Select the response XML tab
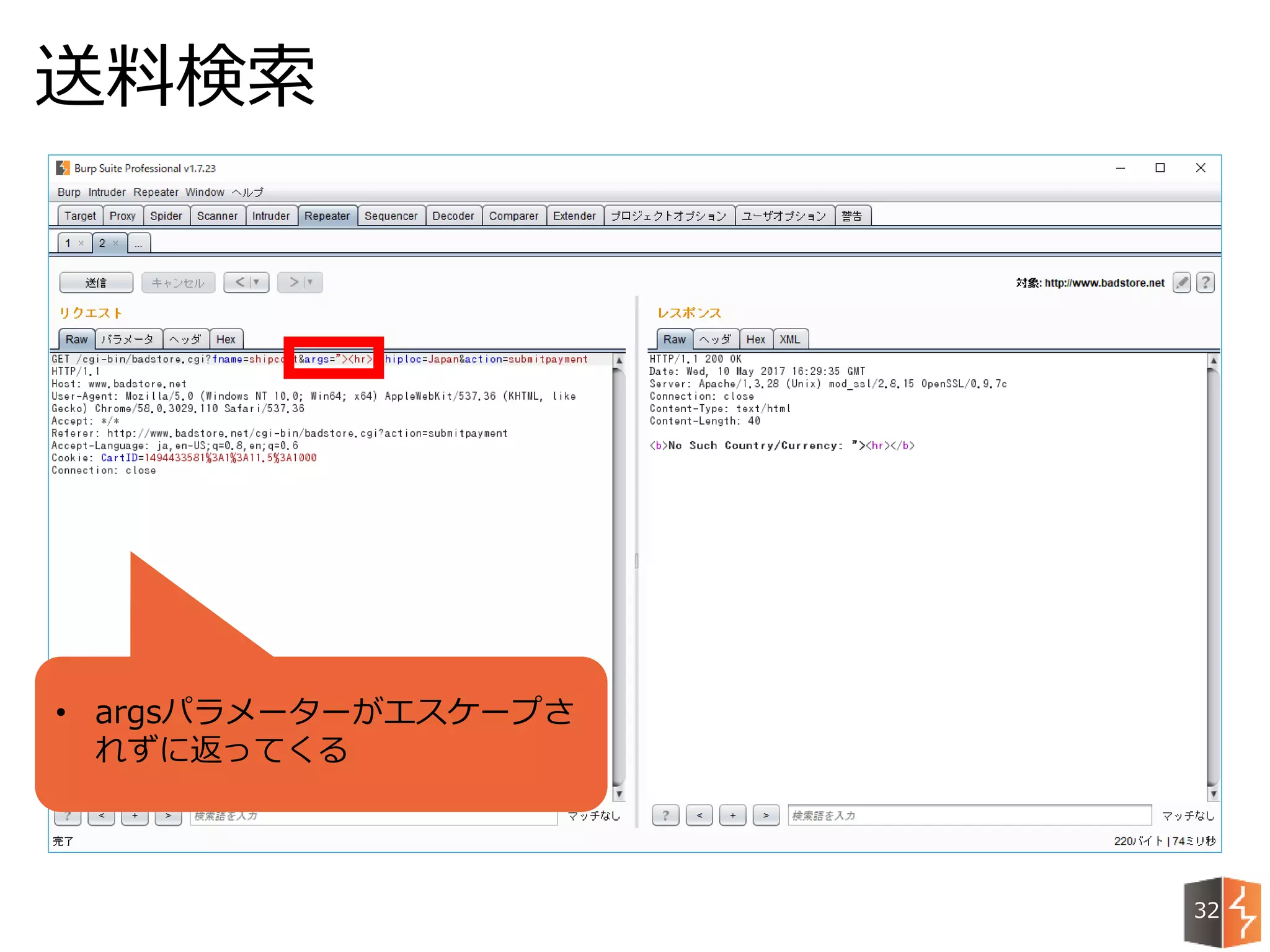Image resolution: width=1270 pixels, height=952 pixels. 790,339
